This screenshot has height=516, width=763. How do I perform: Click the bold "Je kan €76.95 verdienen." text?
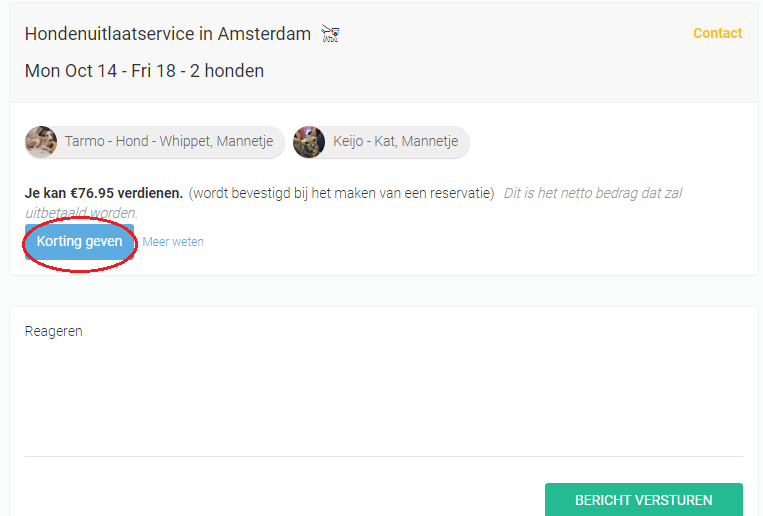(x=104, y=193)
